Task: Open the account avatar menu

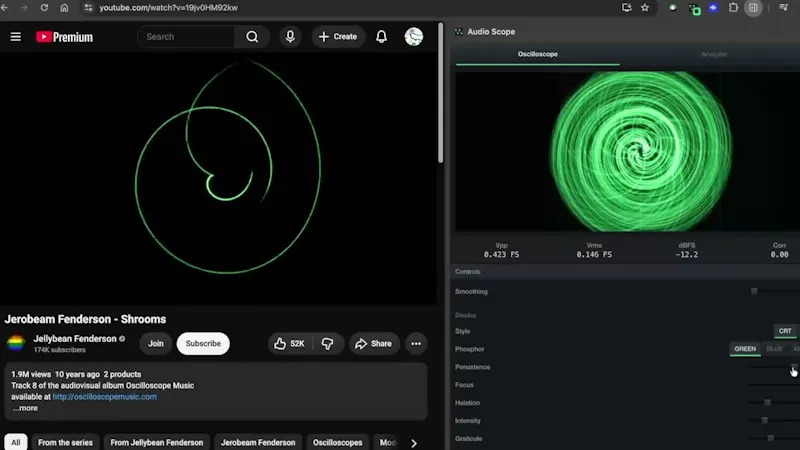Action: click(414, 37)
